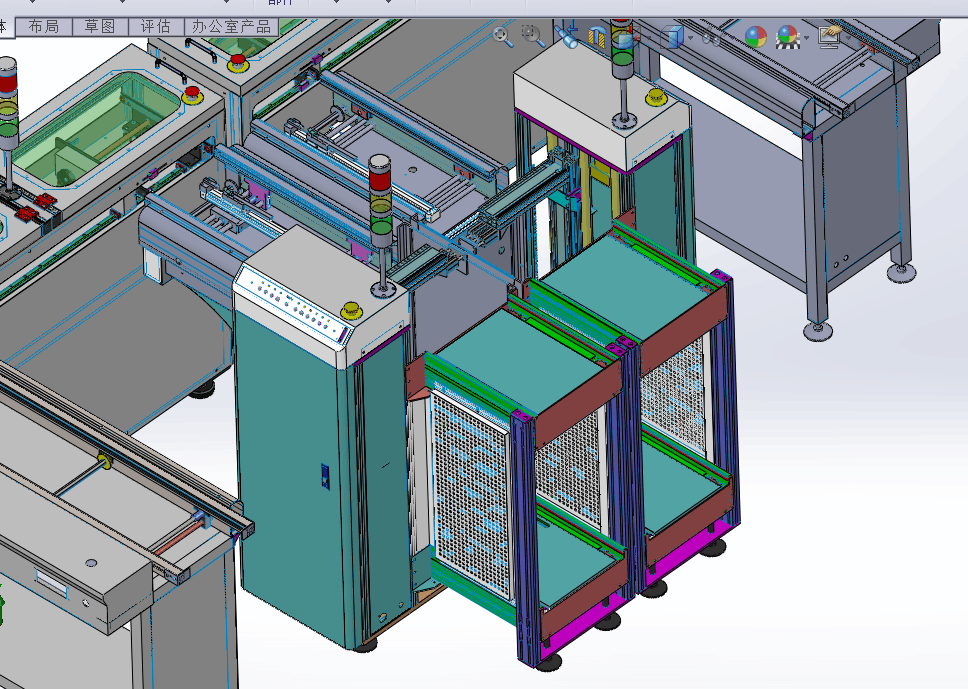
Task: Open Edit Appearance color ball
Action: [756, 37]
